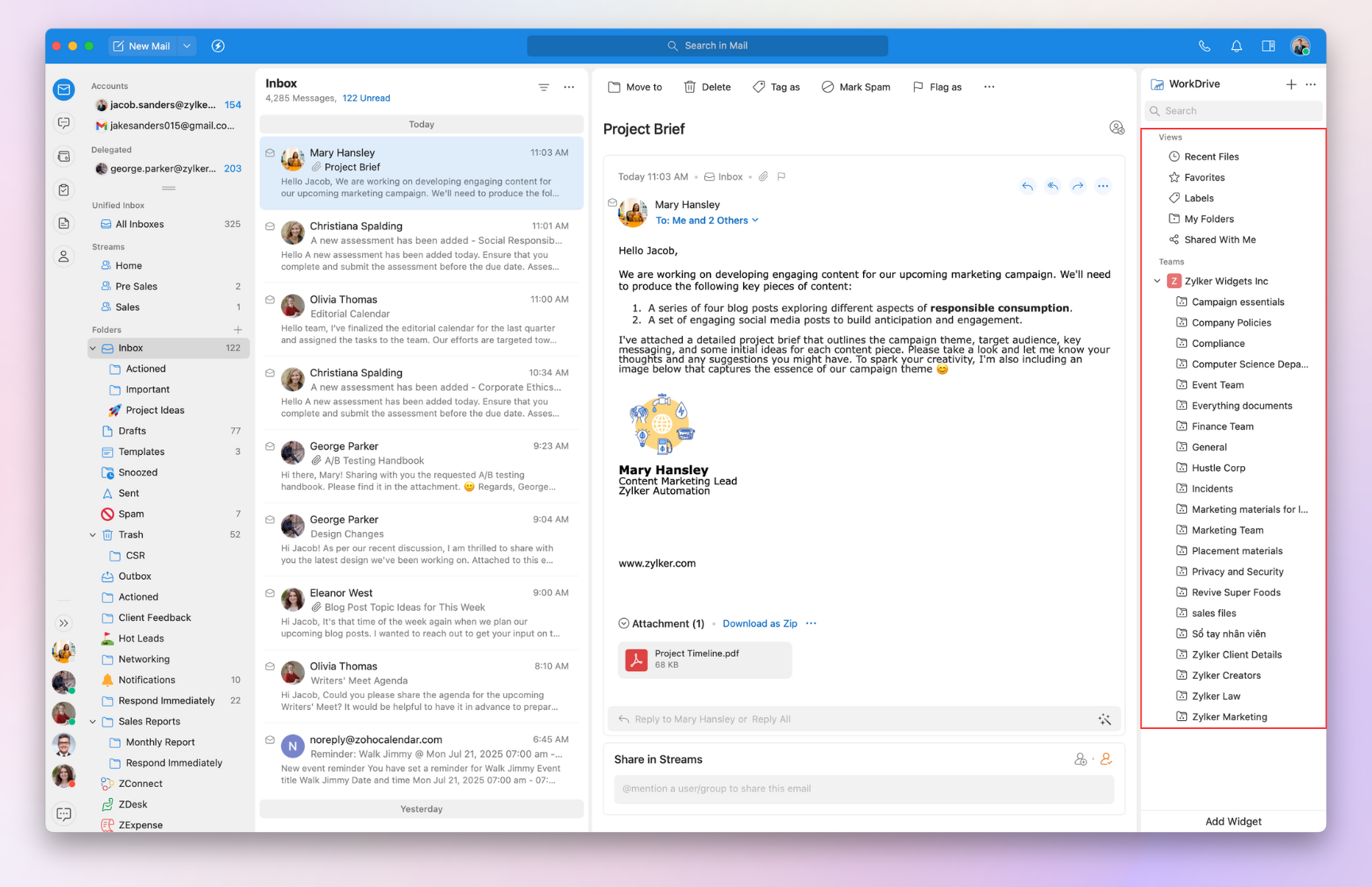Open inbox filter icon
The image size is (1372, 887).
(544, 87)
